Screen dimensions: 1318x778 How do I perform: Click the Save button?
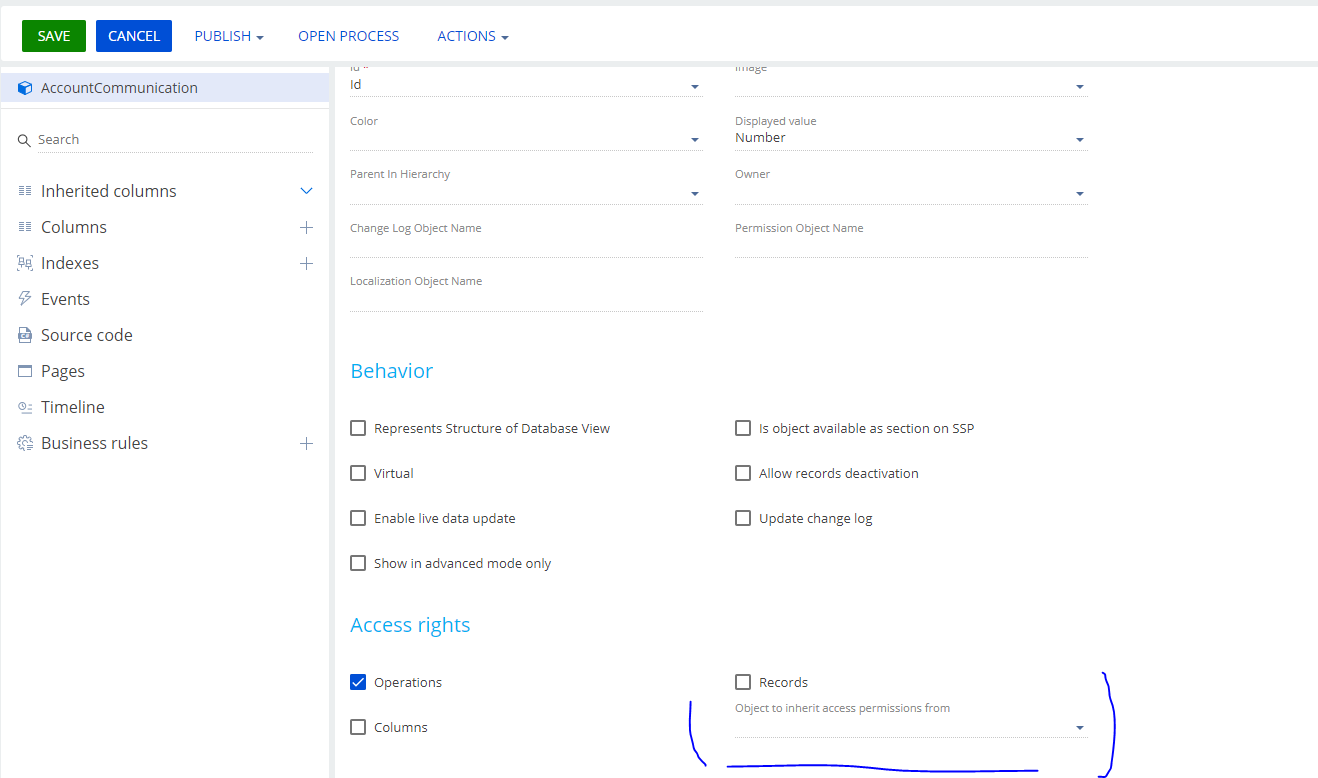tap(53, 35)
